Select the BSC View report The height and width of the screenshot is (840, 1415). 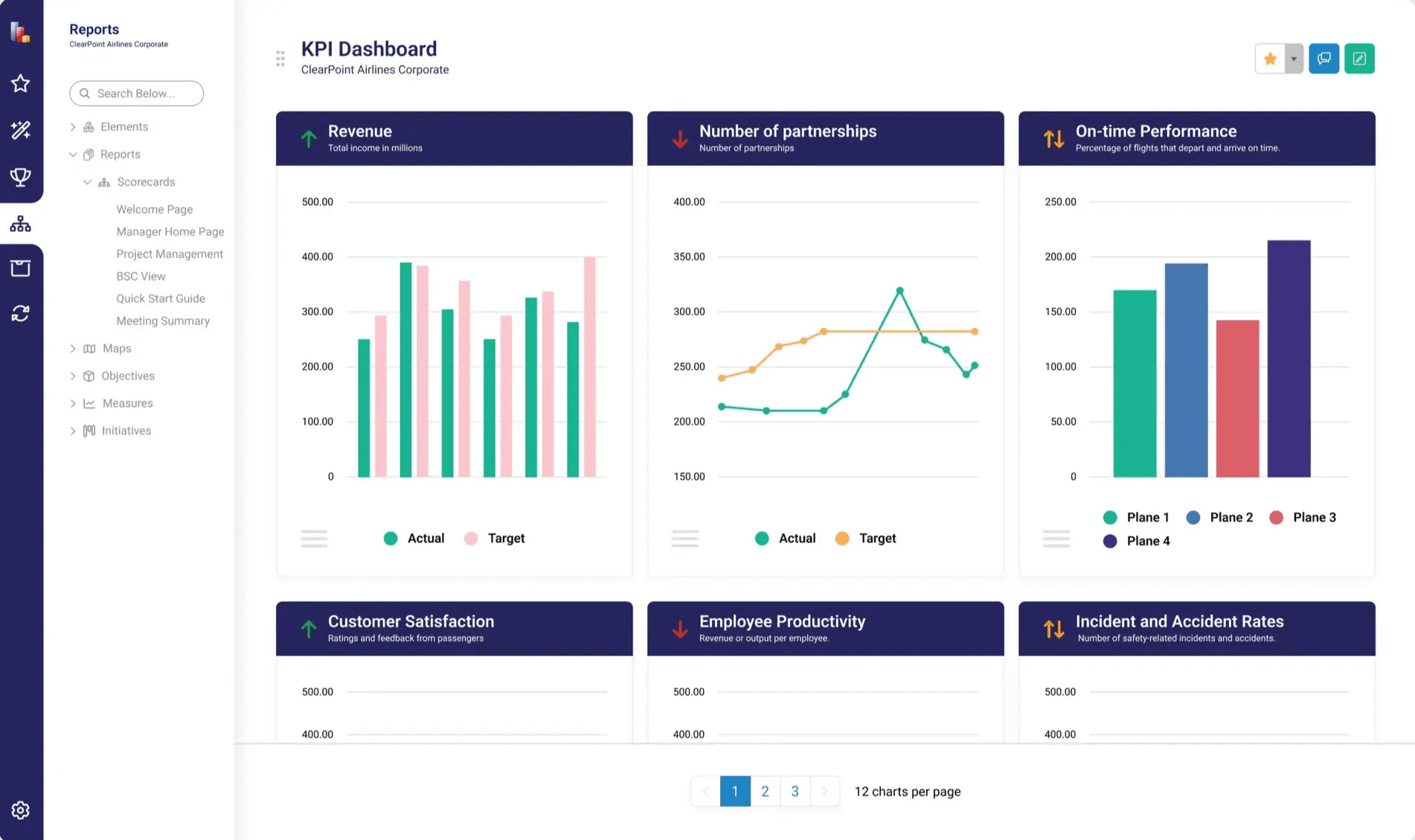141,276
